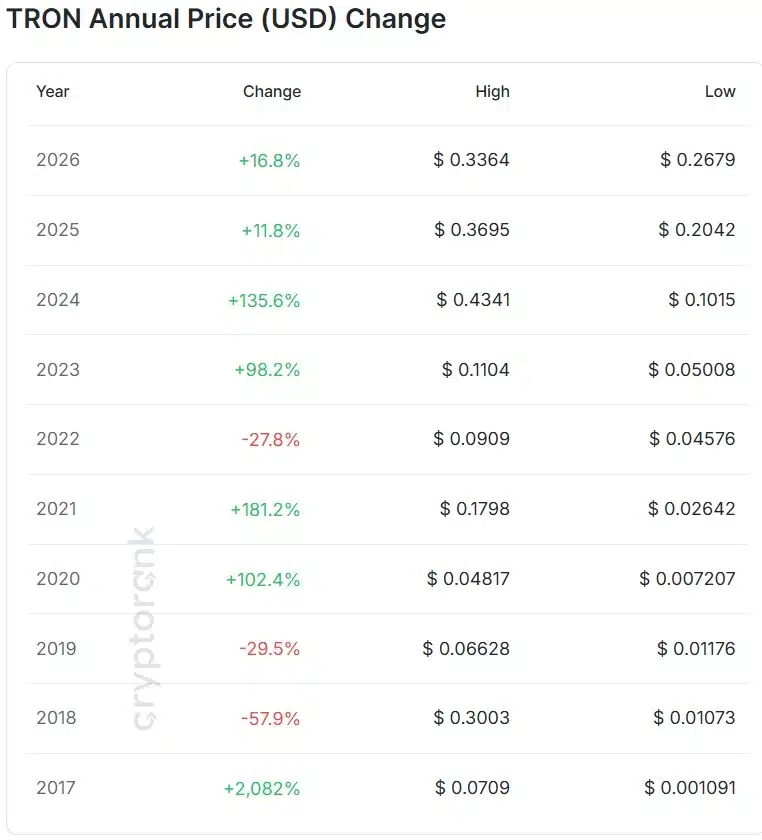Select the 2026 year row label
This screenshot has width=762, height=840.
click(x=58, y=160)
